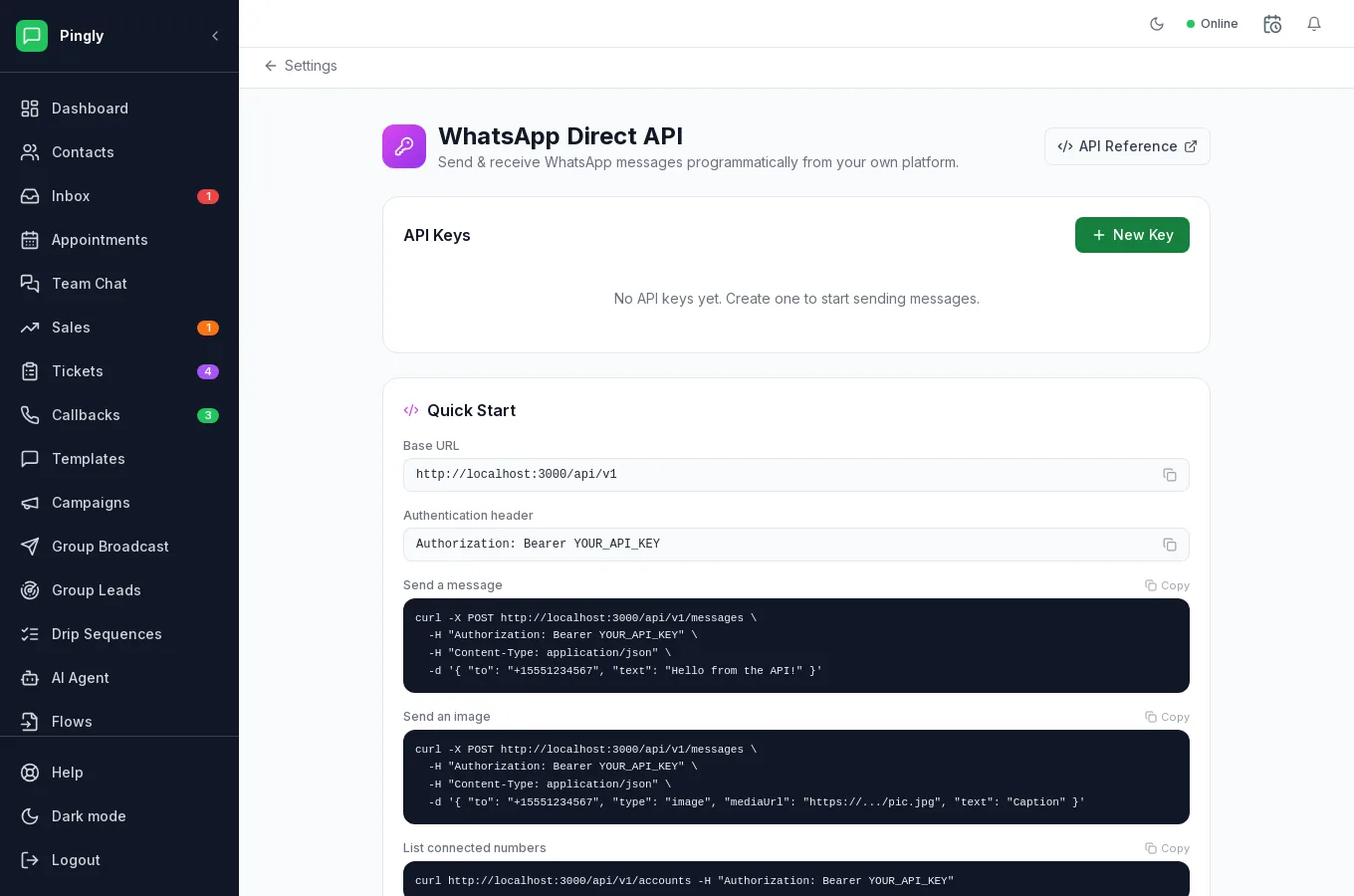
Task: Click the Drip Sequences list icon
Action: point(30,634)
